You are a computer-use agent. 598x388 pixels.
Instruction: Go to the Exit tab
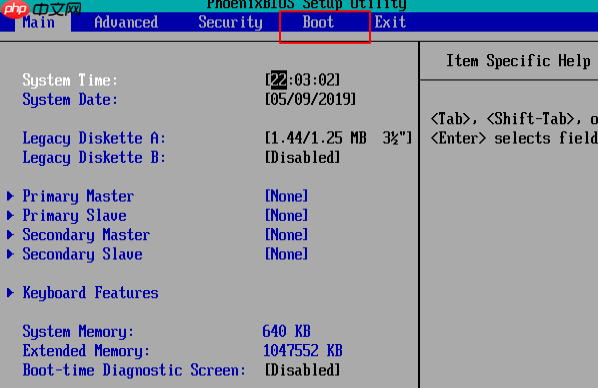click(x=390, y=22)
